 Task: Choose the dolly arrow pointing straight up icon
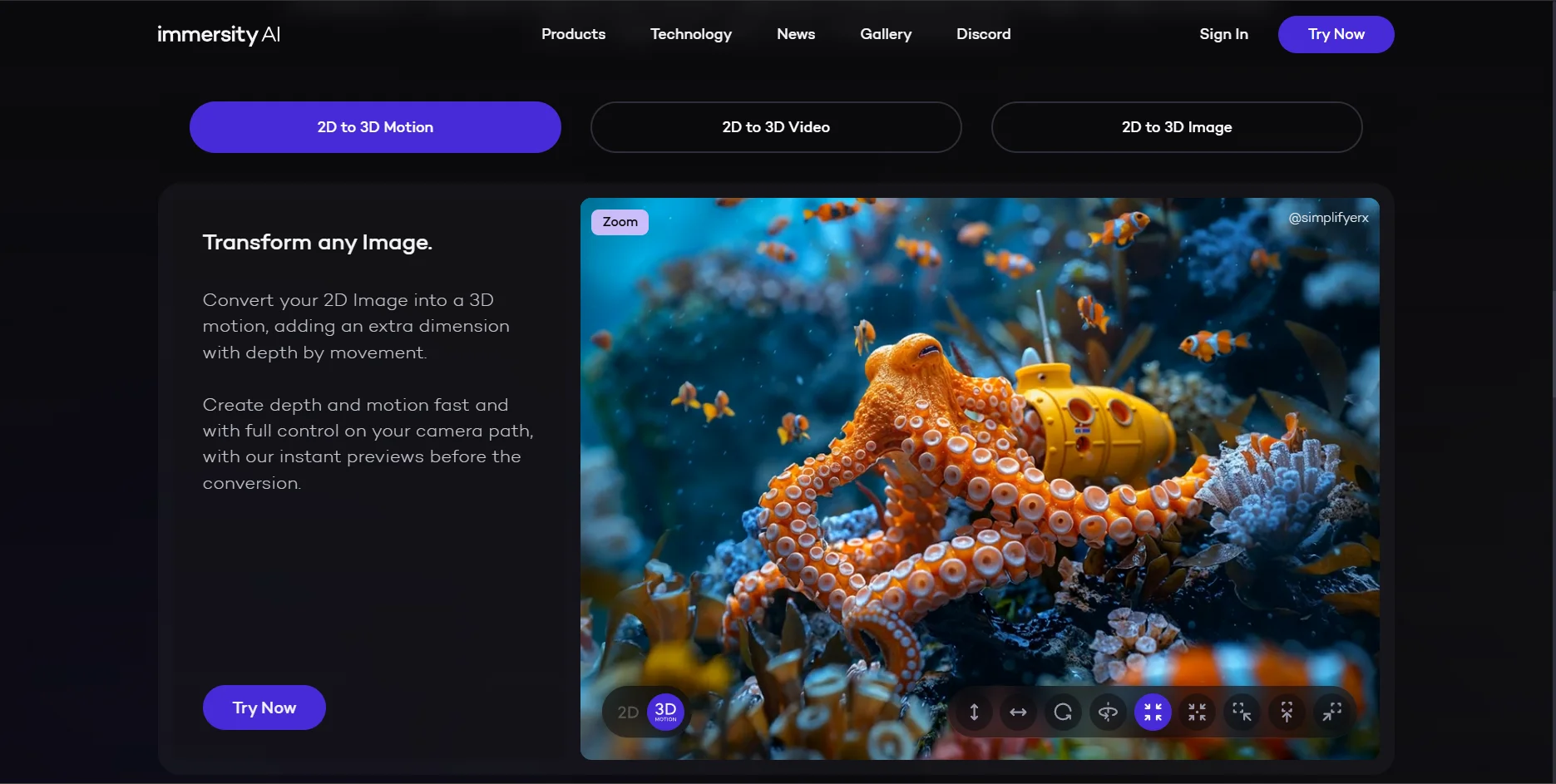tap(1287, 713)
